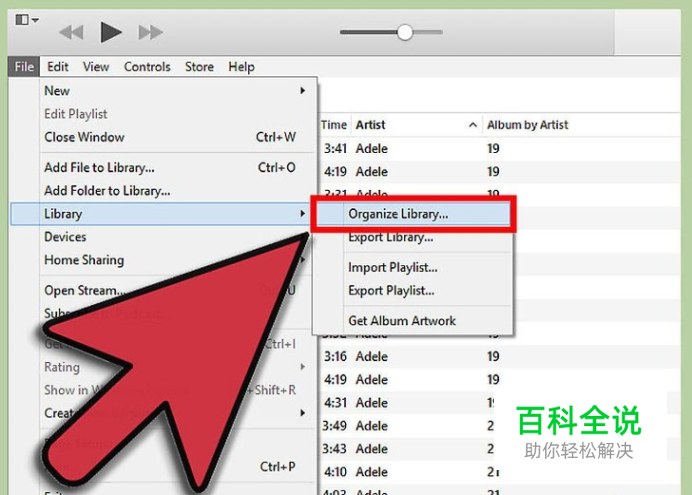Adjust the volume slider knob
The width and height of the screenshot is (692, 495).
click(x=404, y=32)
